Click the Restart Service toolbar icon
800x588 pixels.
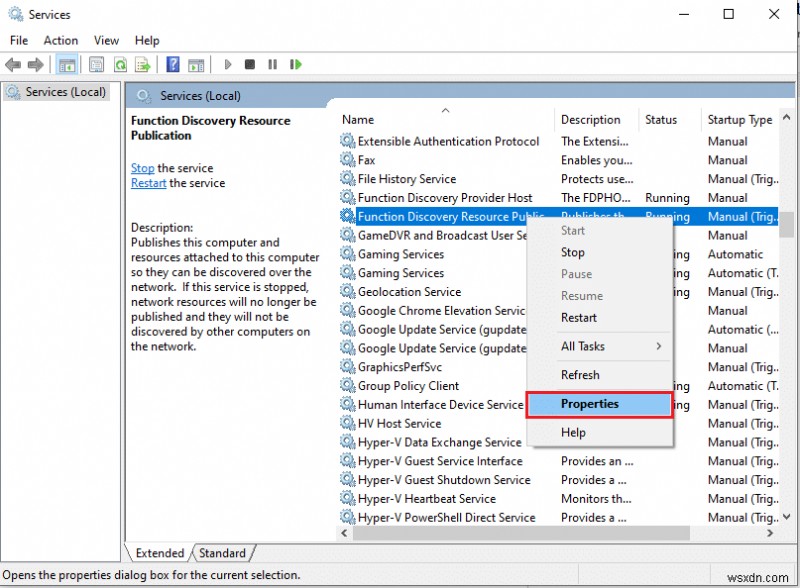[296, 64]
